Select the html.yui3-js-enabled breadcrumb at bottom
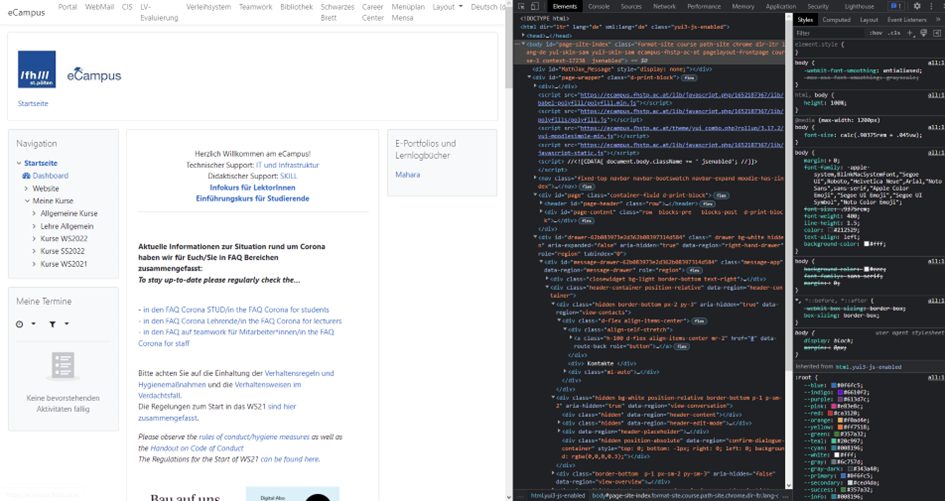Viewport: 945px width, 501px height. [557, 496]
